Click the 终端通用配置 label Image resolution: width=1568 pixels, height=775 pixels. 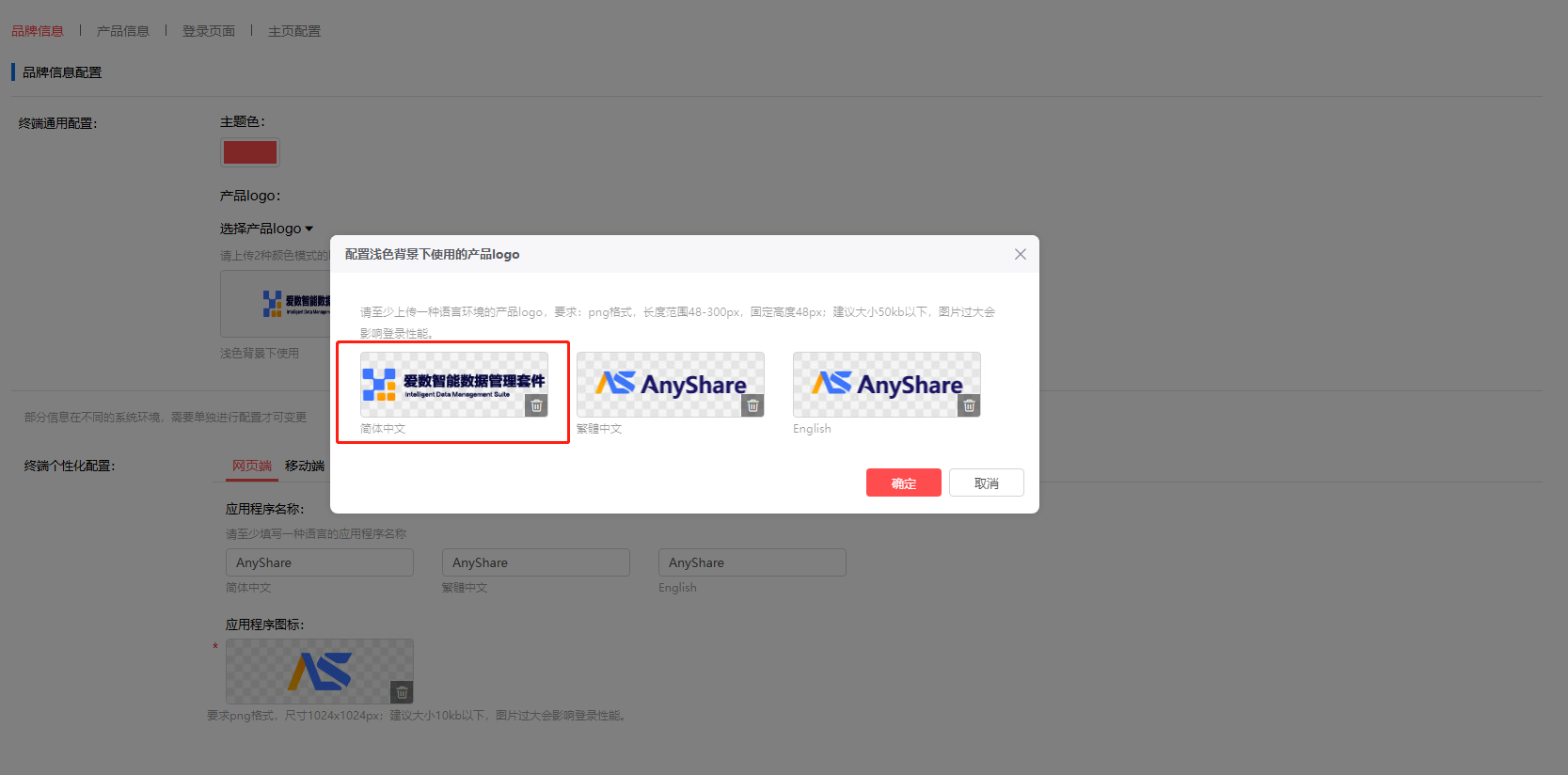tap(58, 123)
